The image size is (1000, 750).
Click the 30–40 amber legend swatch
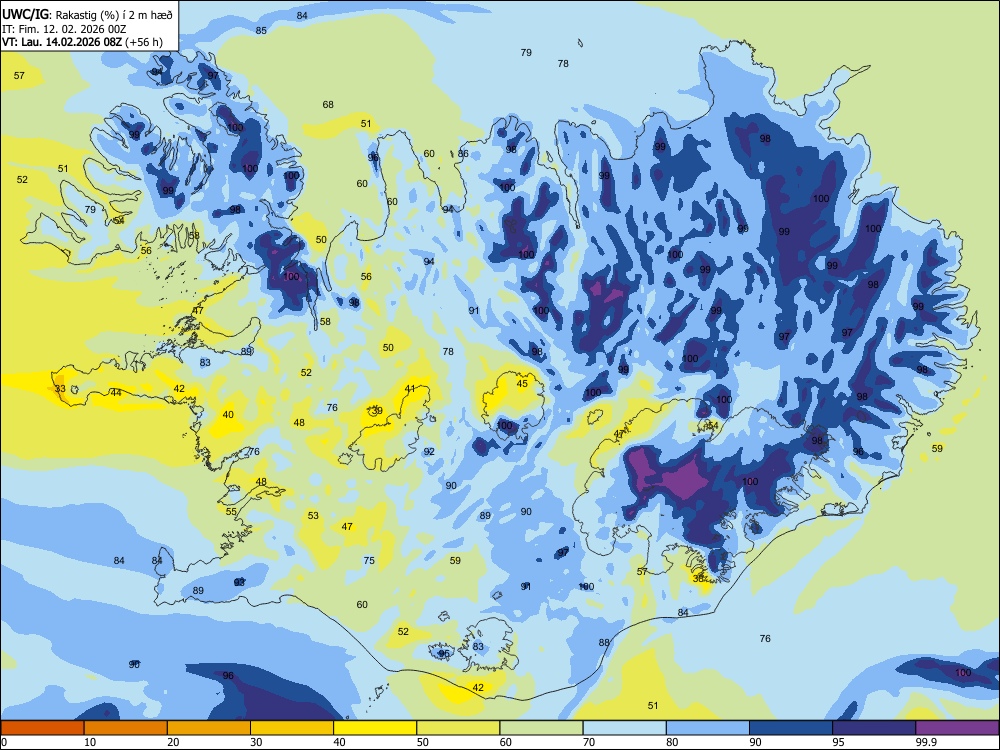(292, 728)
